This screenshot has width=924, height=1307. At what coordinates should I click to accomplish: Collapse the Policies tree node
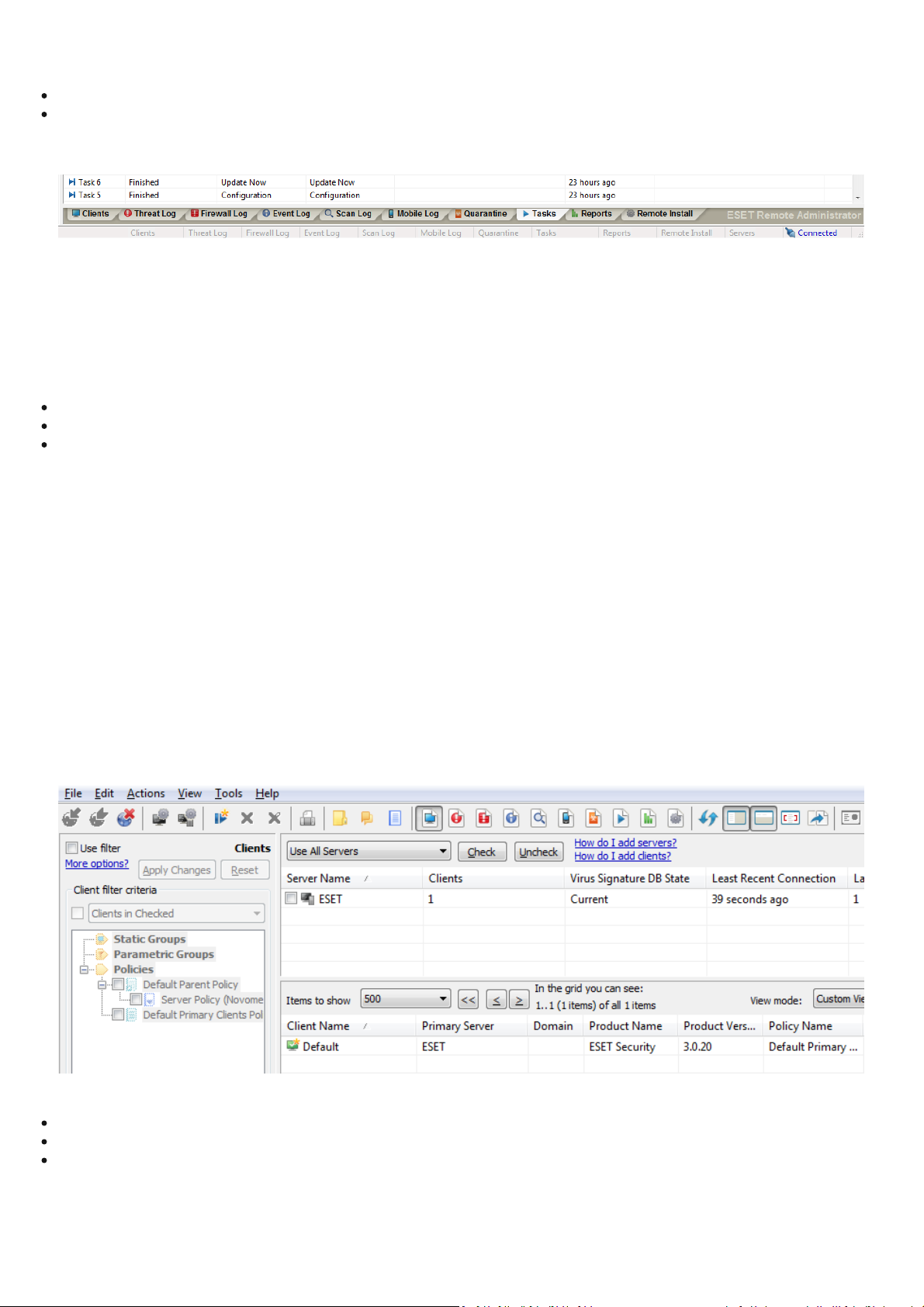84,970
